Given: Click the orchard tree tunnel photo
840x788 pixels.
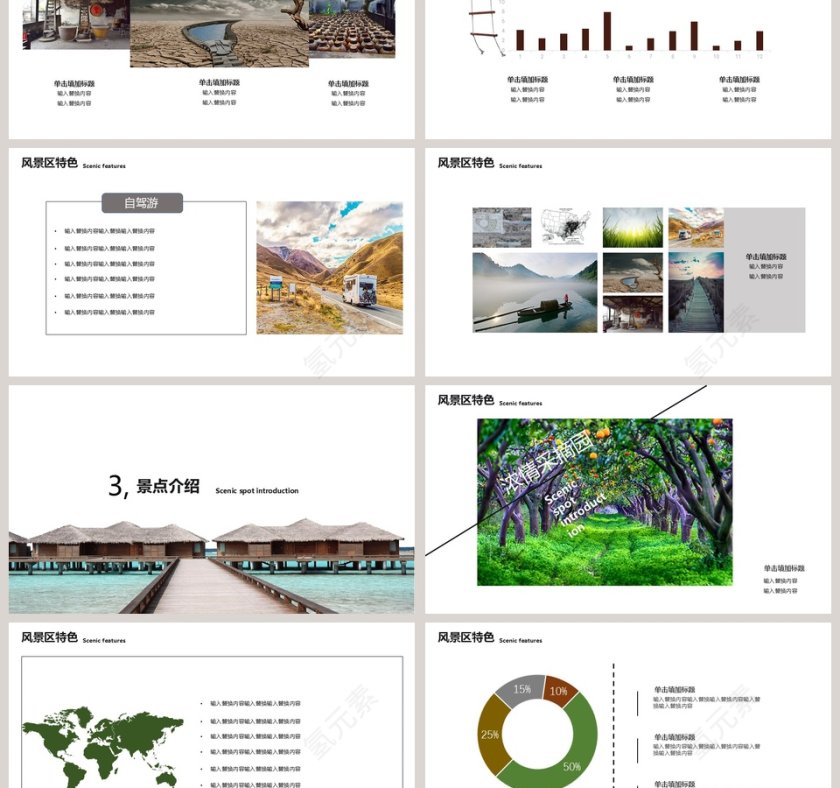Looking at the screenshot, I should tap(604, 502).
